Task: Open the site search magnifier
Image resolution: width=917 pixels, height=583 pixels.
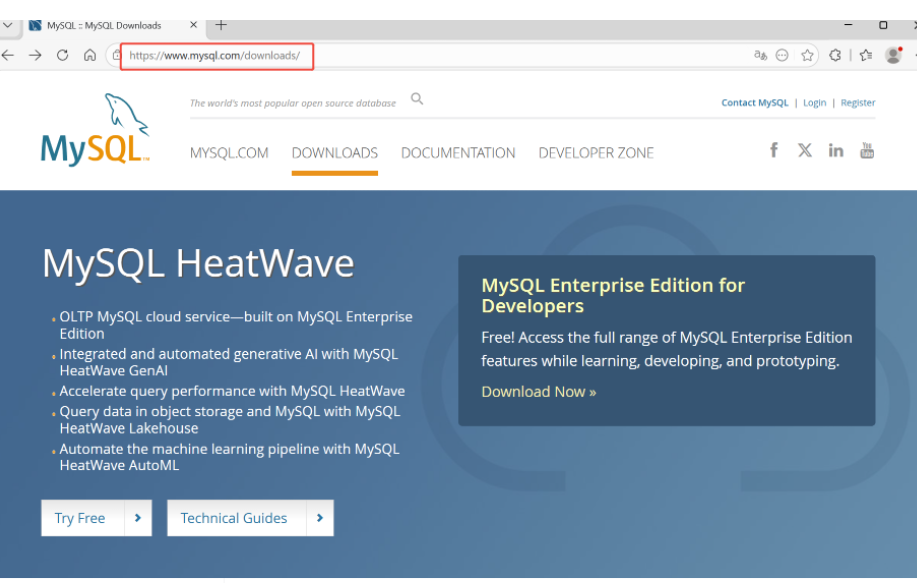Action: coord(417,99)
